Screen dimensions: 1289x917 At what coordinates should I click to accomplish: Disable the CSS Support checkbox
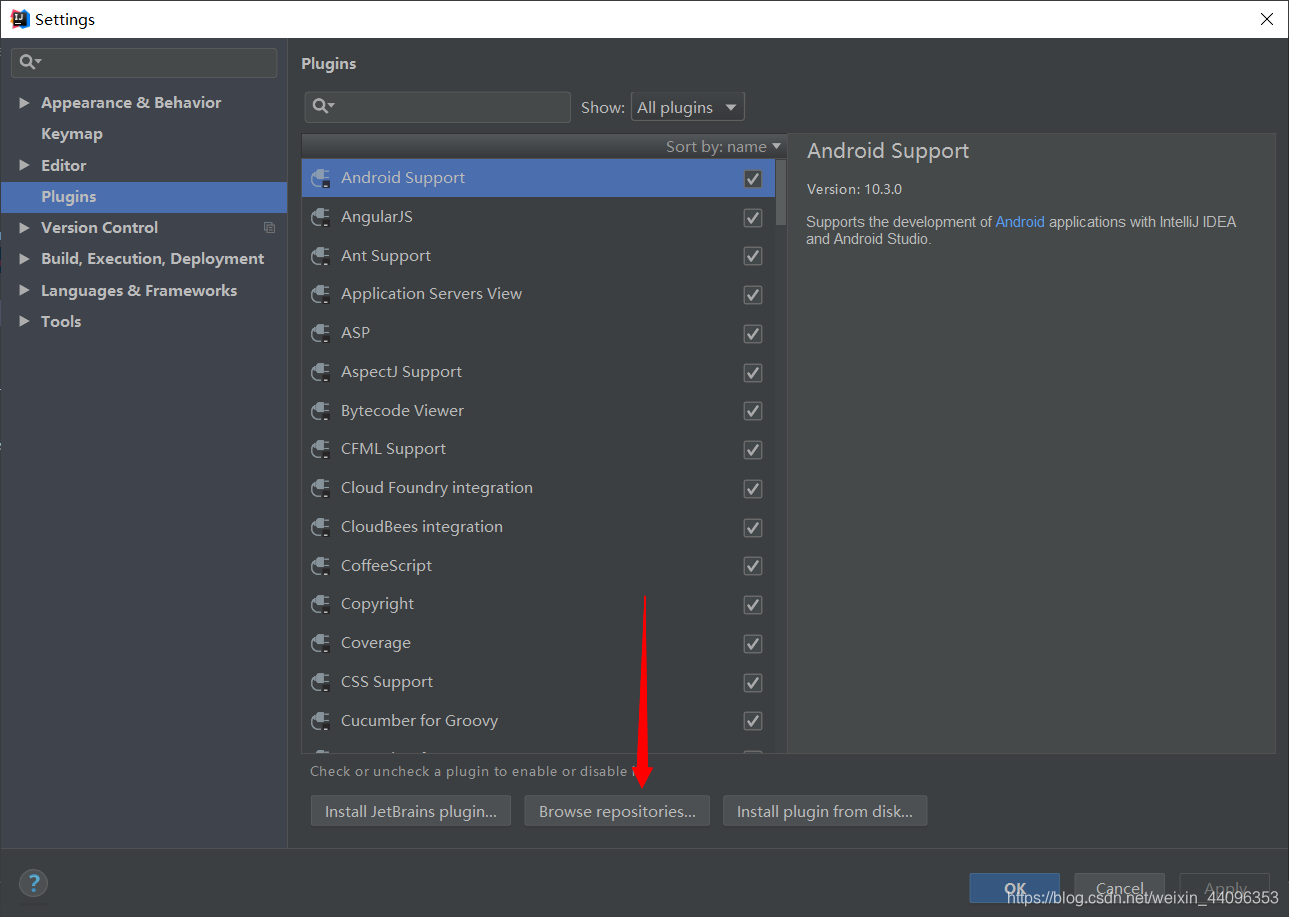[x=753, y=683]
